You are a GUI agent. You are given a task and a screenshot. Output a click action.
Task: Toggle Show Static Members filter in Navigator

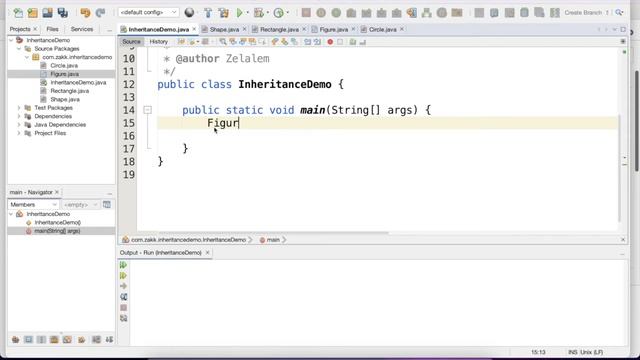(41, 340)
